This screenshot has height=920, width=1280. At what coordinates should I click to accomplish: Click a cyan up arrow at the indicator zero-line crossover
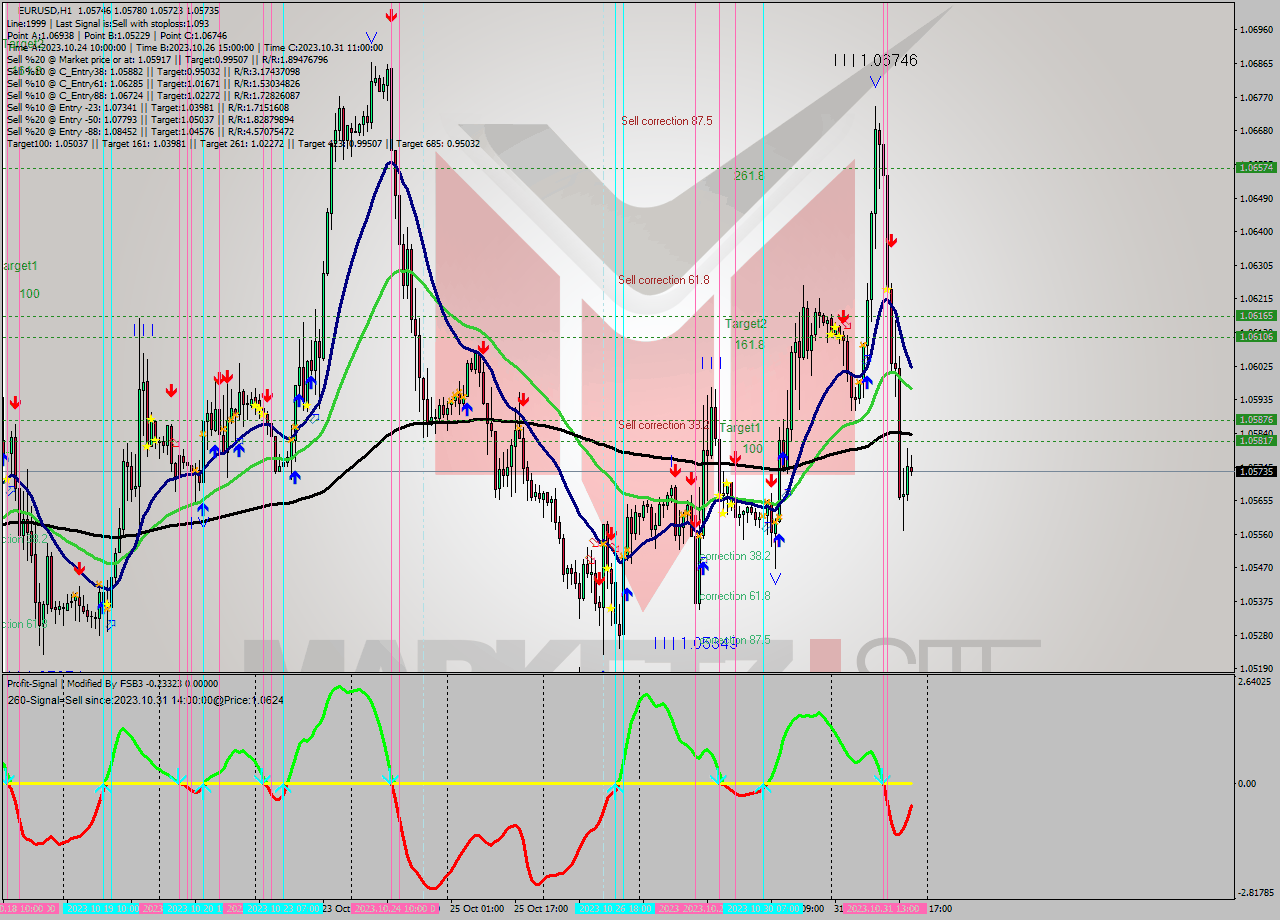[x=104, y=789]
